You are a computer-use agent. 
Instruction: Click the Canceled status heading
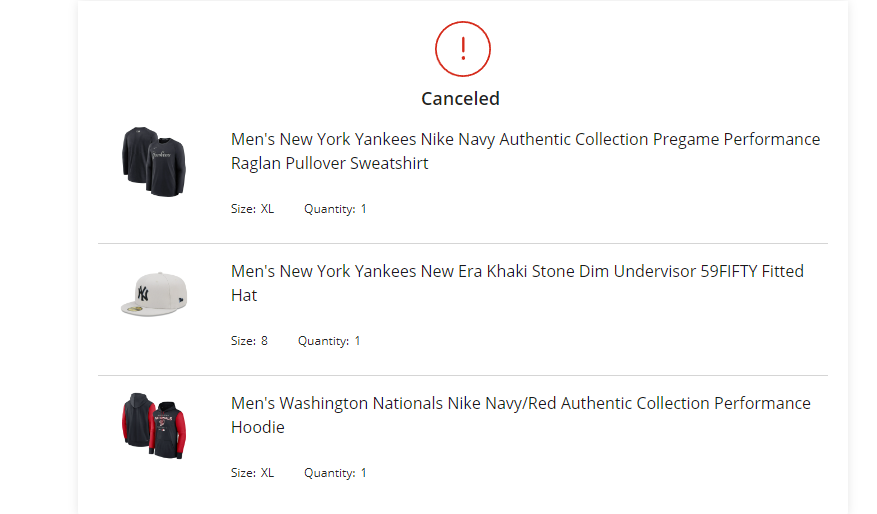coord(460,98)
